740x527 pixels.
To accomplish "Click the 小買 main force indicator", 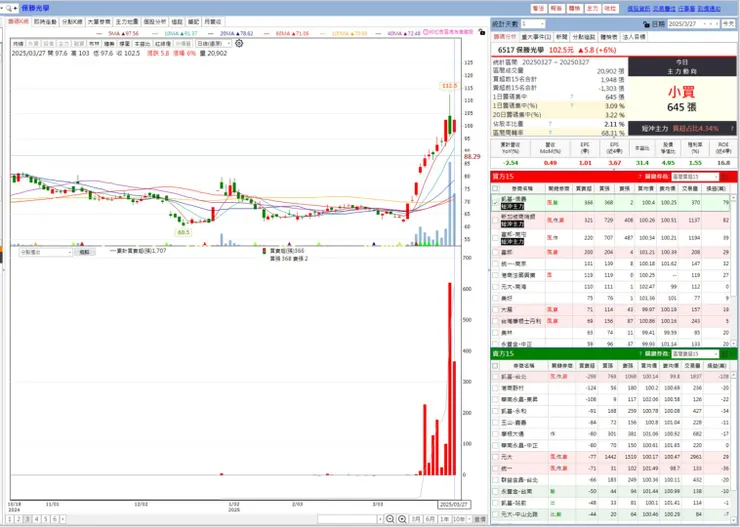I will tap(681, 91).
